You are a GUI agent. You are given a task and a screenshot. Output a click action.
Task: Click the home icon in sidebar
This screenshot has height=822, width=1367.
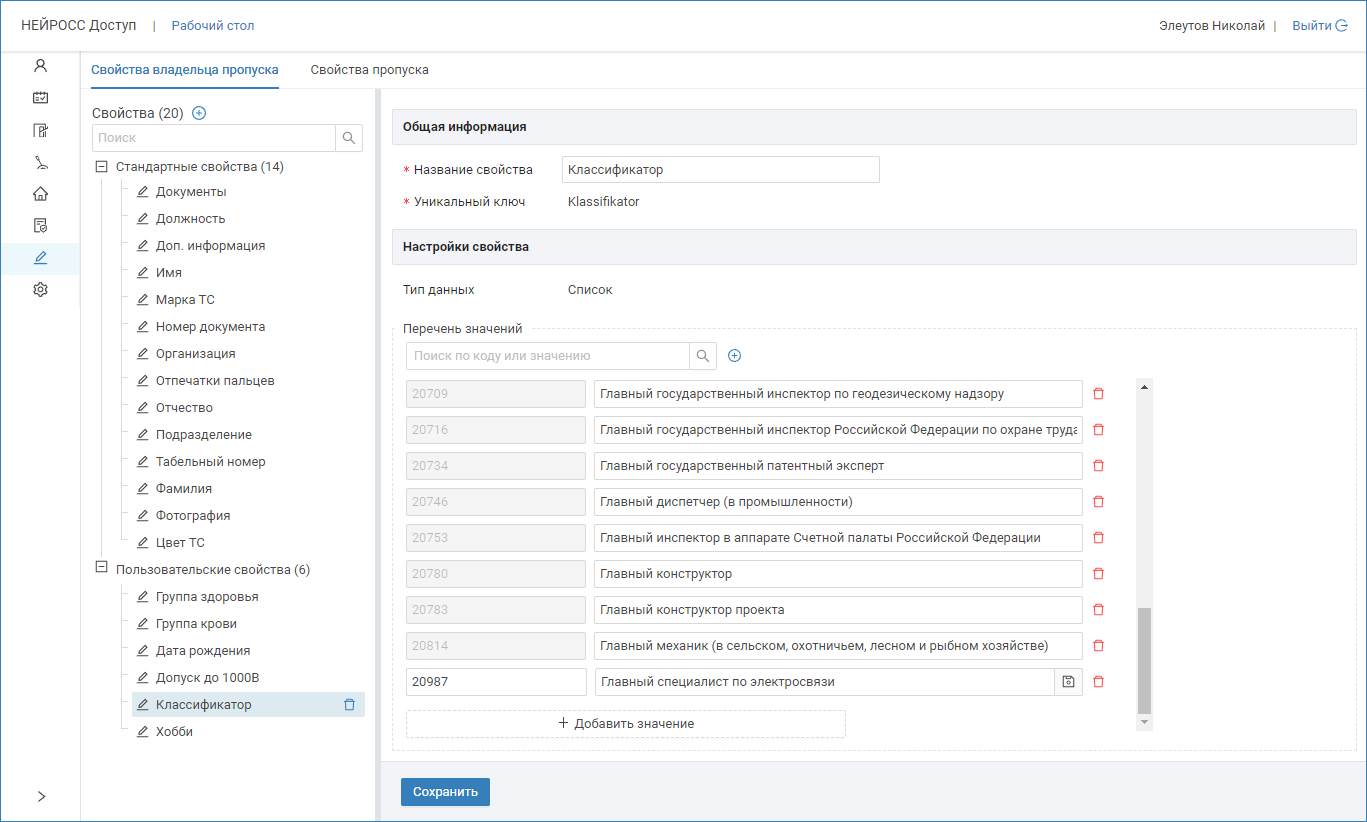[40, 194]
